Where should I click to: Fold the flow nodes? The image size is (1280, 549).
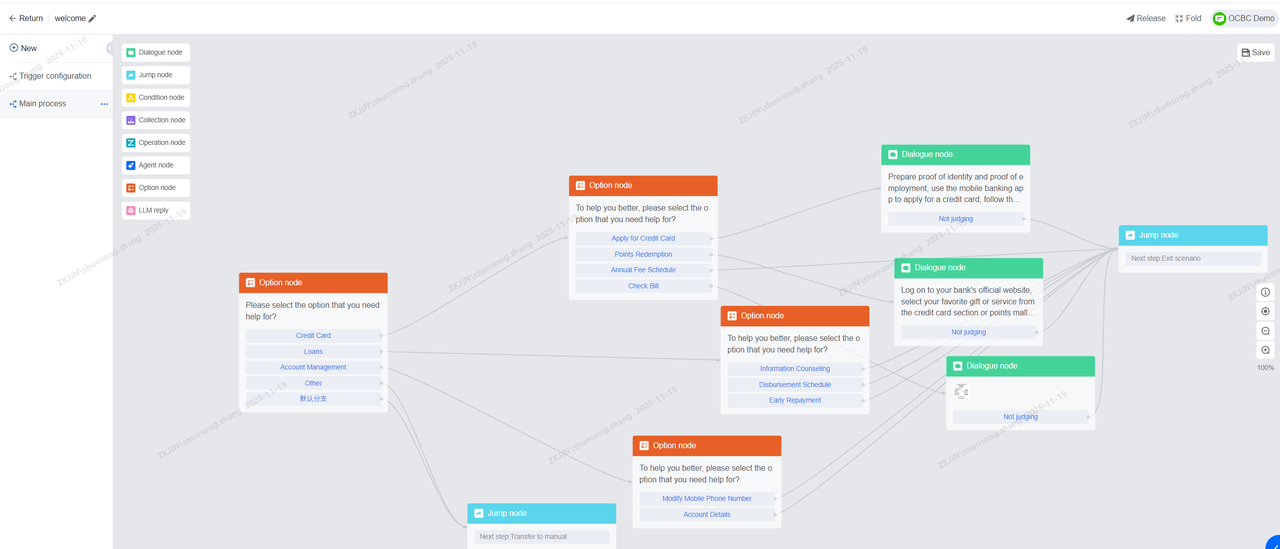[1188, 18]
